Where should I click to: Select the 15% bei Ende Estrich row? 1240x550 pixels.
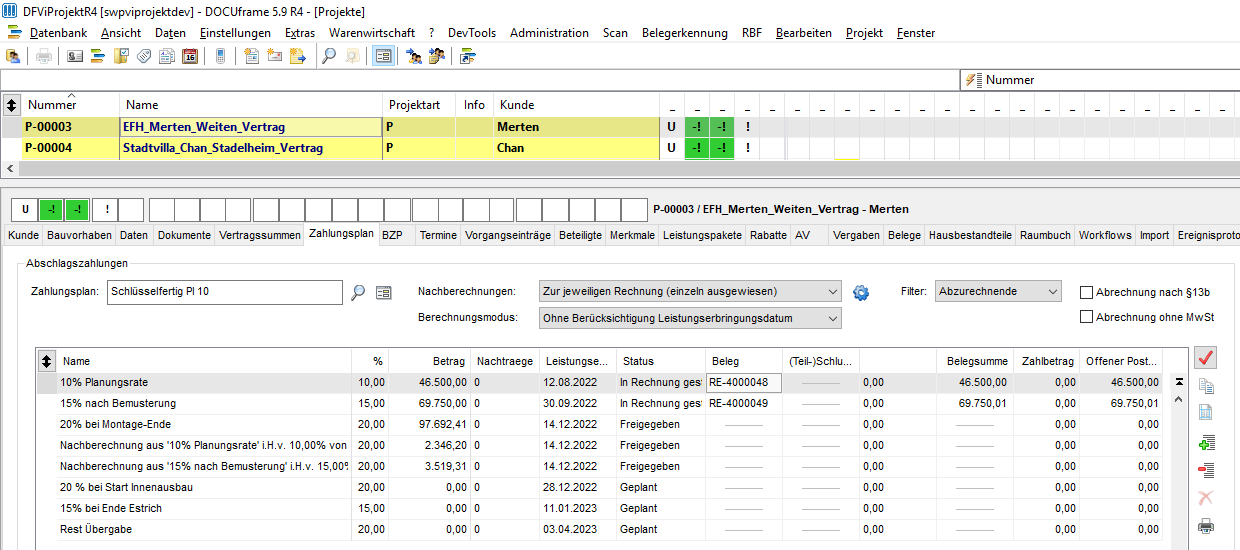[x=600, y=508]
